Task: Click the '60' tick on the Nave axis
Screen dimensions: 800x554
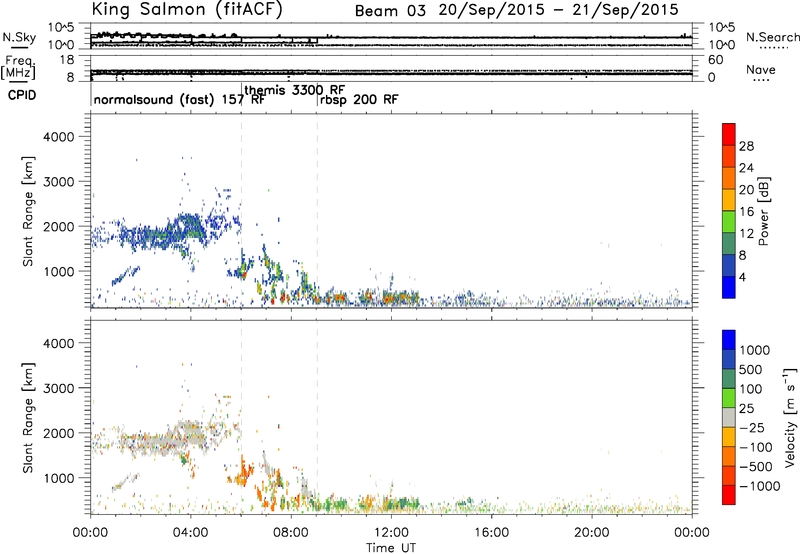Action: [715, 60]
